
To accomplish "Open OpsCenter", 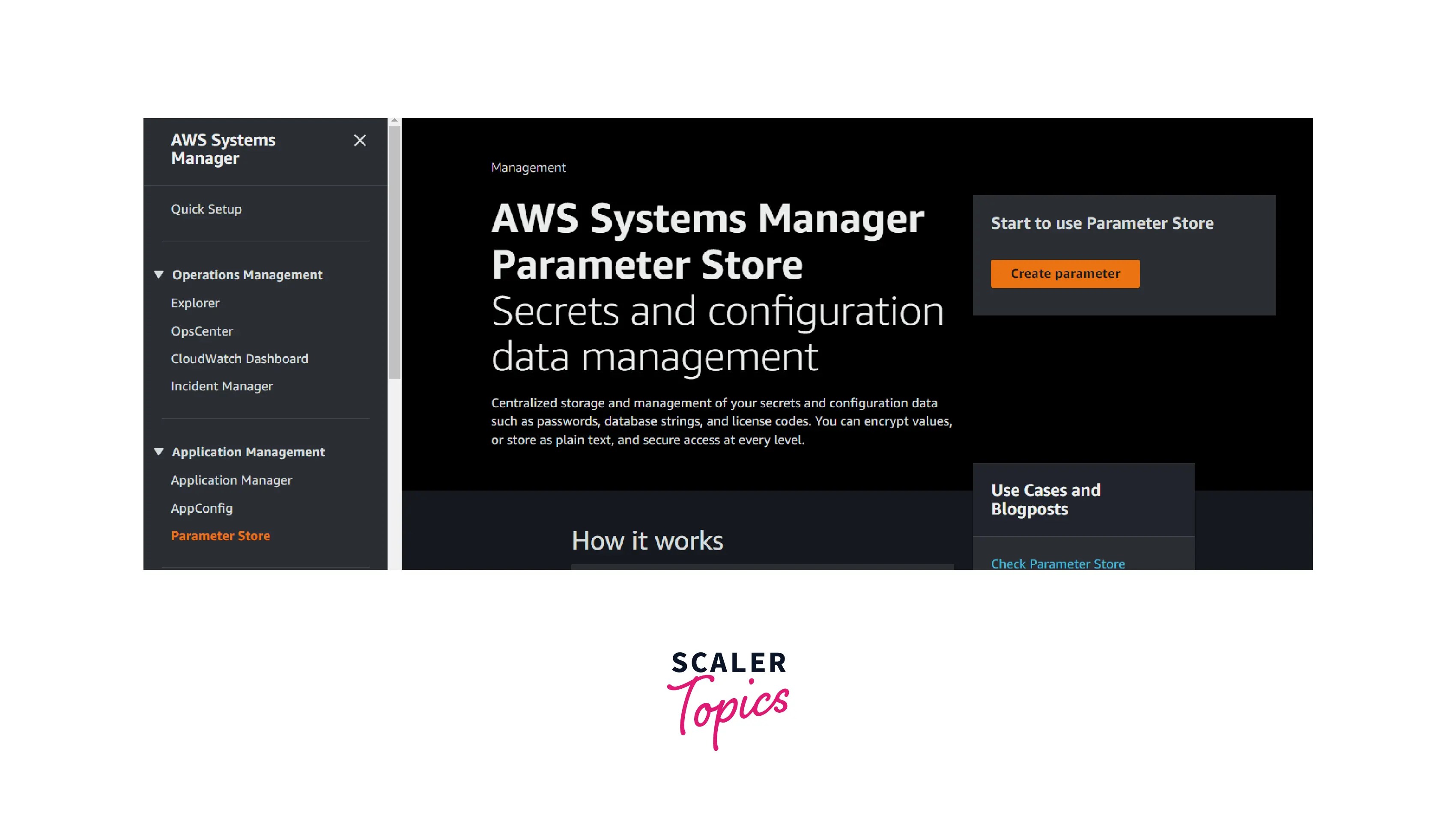I will [x=201, y=331].
